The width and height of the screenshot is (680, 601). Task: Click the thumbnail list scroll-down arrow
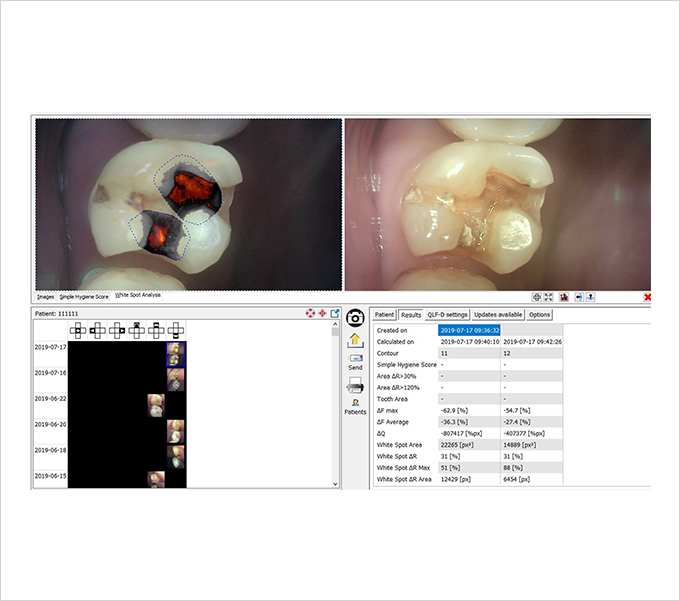click(x=335, y=484)
